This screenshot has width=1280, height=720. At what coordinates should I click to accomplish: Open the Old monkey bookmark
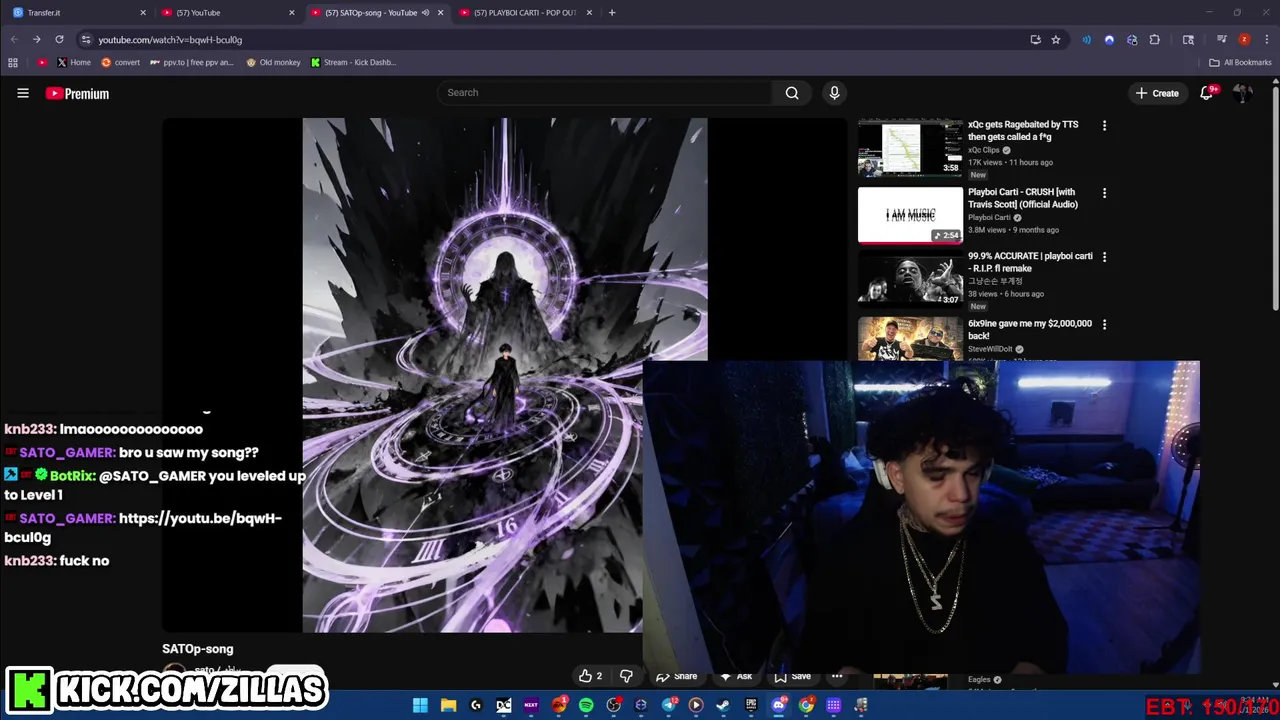(x=272, y=62)
